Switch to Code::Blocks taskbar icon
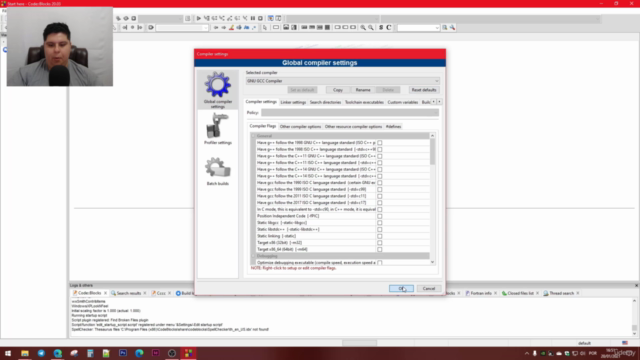 pos(188,353)
